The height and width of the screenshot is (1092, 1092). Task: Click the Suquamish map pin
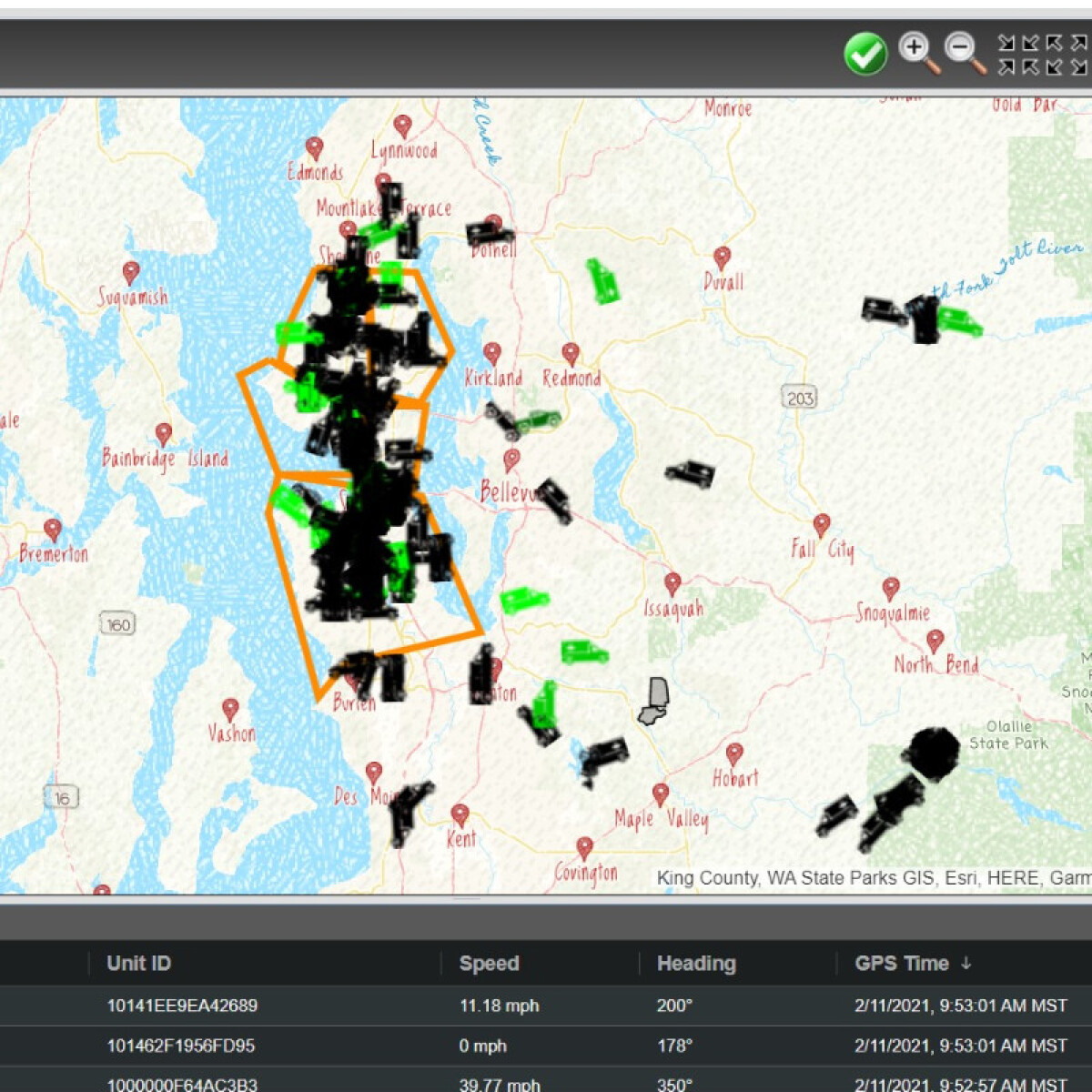click(131, 273)
